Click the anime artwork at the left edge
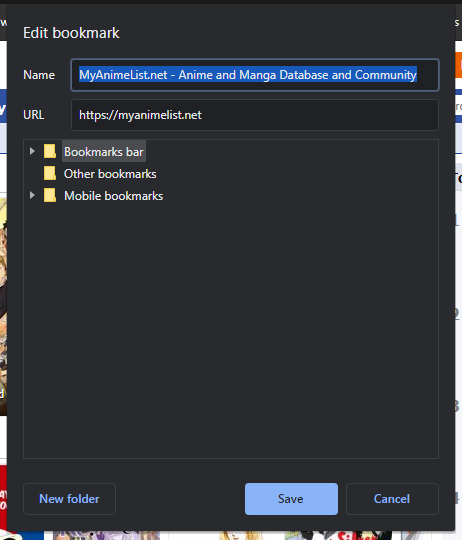 (x=3, y=307)
